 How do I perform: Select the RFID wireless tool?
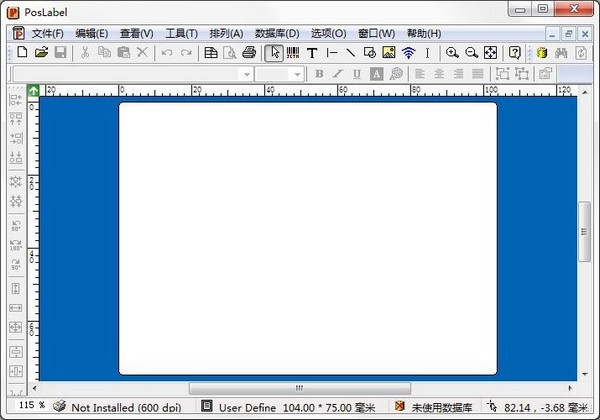point(408,52)
